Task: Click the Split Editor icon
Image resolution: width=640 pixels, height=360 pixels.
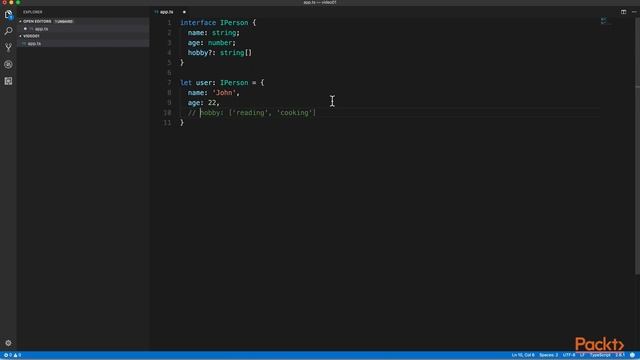Action: [623, 12]
